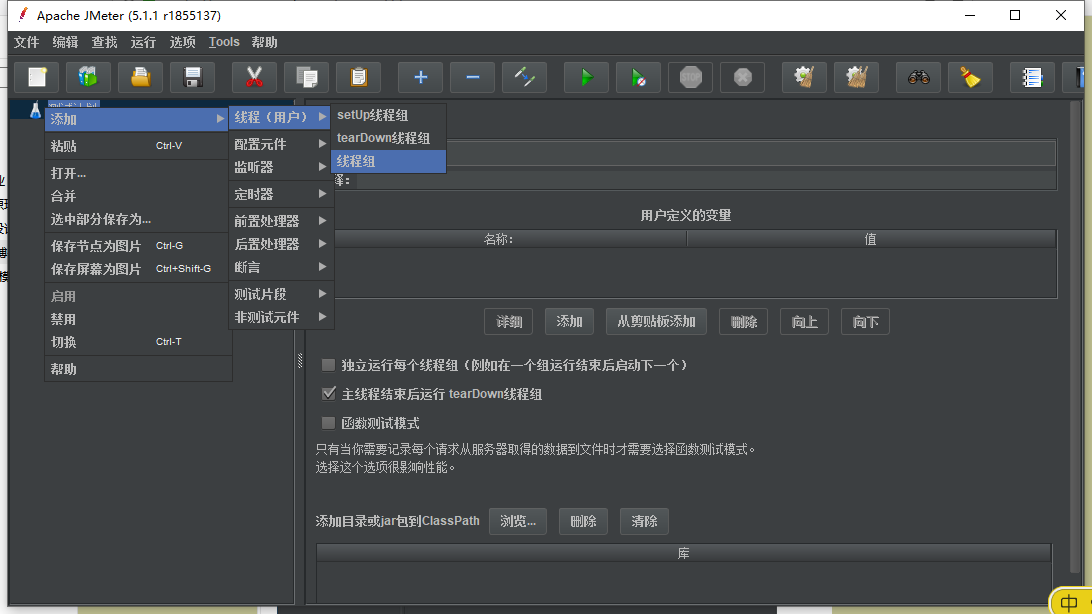Toggle 独立运行每个线程组 checkbox
The image size is (1092, 614).
click(x=328, y=365)
